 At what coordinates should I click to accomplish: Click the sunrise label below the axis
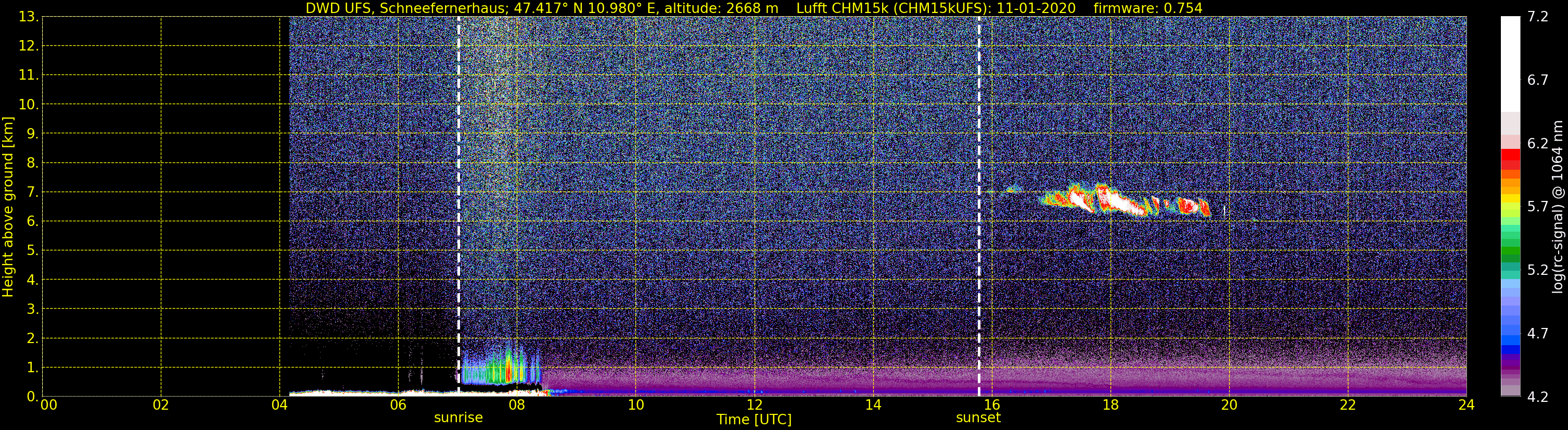(458, 418)
